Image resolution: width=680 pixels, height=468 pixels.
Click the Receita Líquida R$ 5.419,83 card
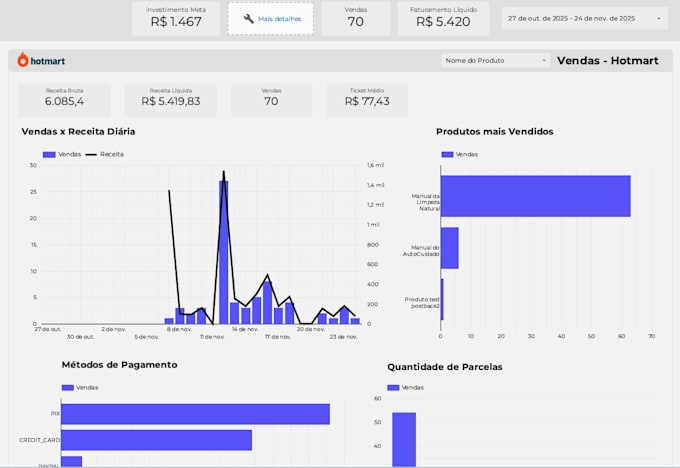coord(171,100)
